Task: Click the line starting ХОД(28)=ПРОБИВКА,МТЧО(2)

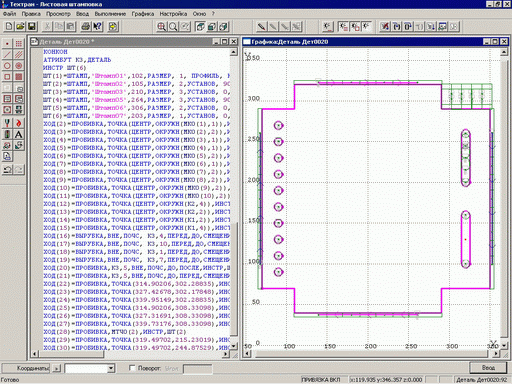Action: [115, 332]
